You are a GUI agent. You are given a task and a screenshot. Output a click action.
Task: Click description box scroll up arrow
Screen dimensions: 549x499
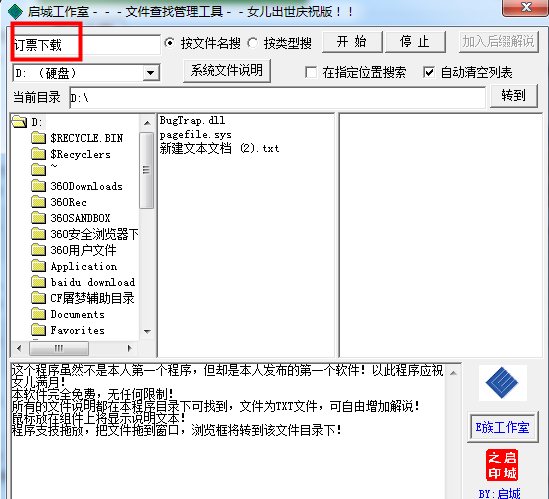tap(453, 373)
